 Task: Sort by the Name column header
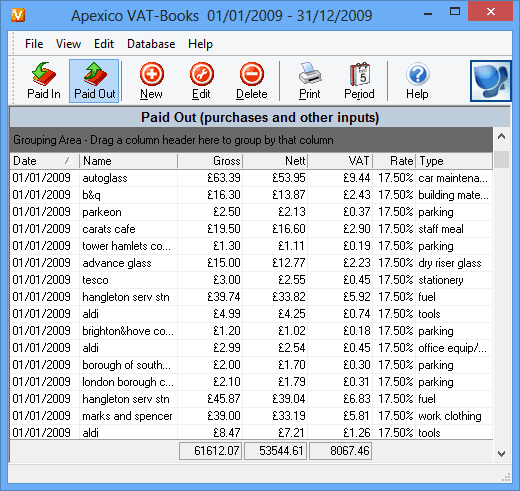[128, 161]
